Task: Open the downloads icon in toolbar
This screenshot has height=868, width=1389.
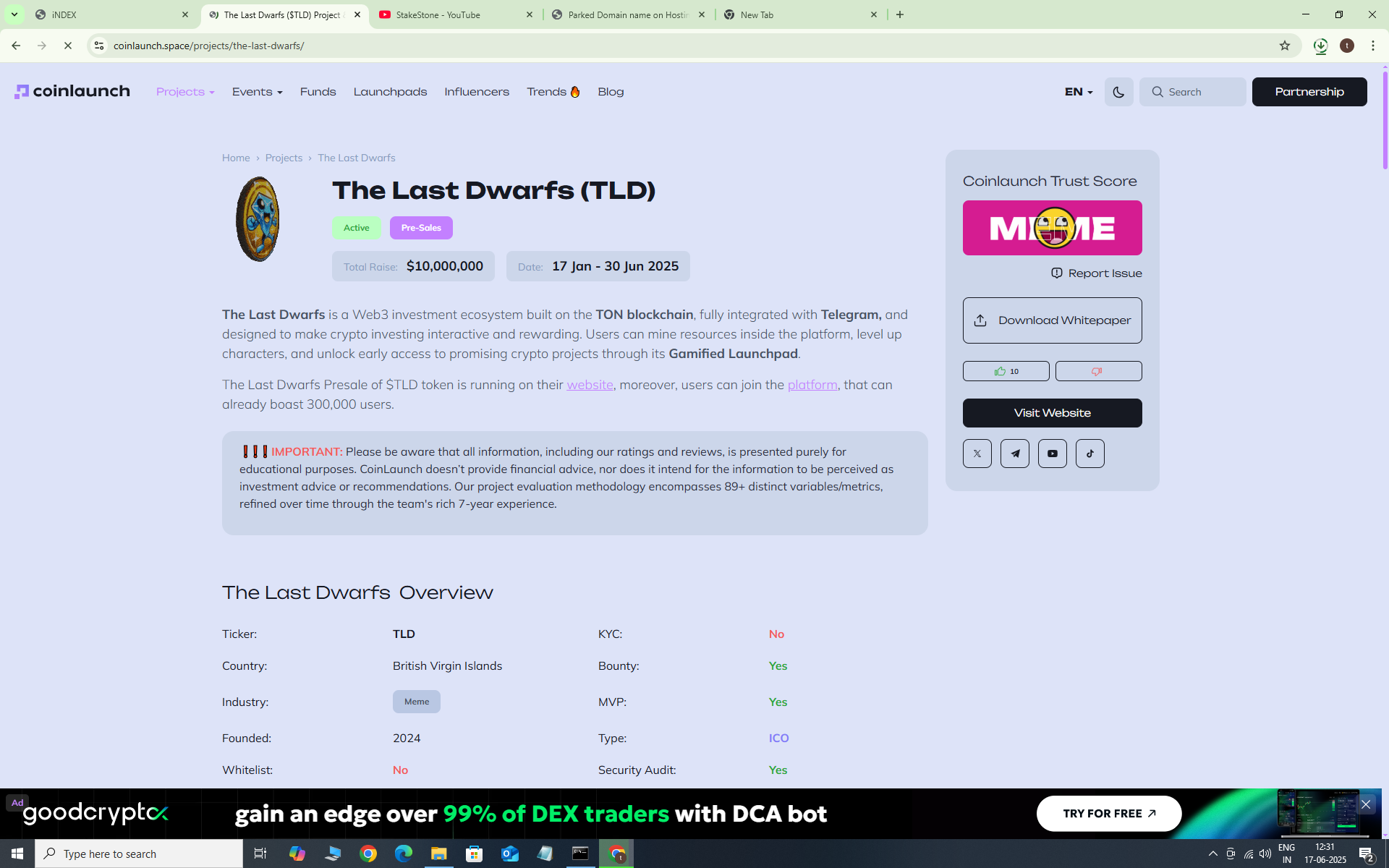Action: coord(1320,46)
